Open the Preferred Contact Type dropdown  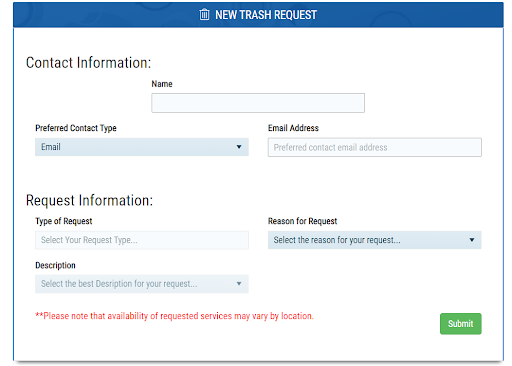pos(142,147)
